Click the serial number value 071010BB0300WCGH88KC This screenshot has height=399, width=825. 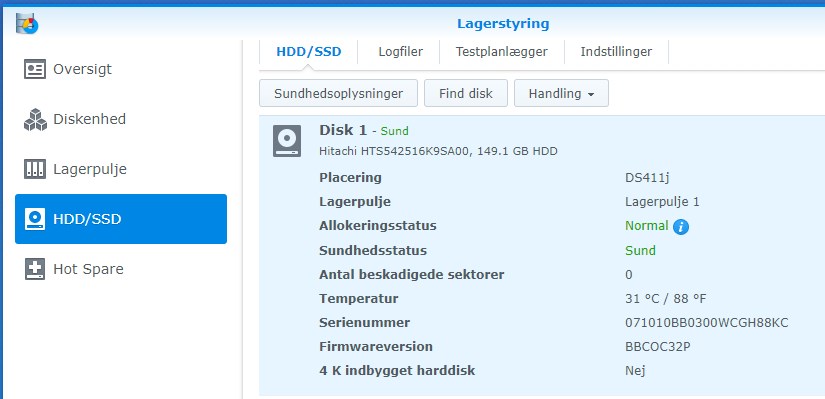pos(707,323)
